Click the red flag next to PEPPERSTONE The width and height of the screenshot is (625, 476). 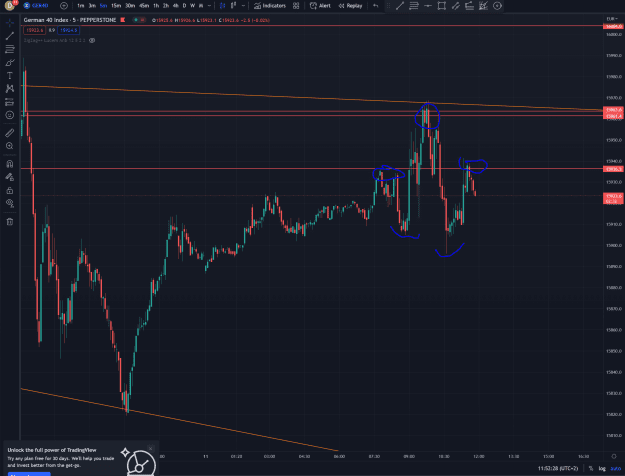123,20
